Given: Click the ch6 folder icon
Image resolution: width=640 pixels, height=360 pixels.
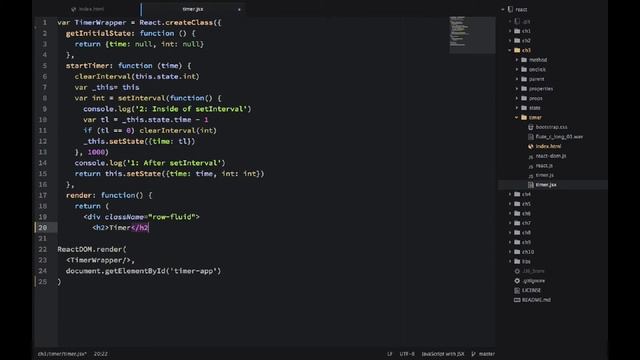Looking at the screenshot, I should pos(517,213).
